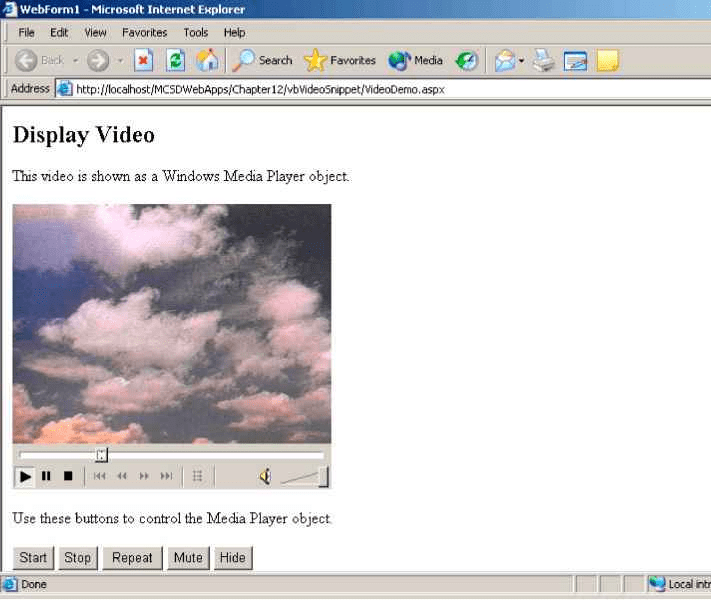Viewport: 711px width, 600px height.
Task: Open the Search pane
Action: pyautogui.click(x=262, y=60)
